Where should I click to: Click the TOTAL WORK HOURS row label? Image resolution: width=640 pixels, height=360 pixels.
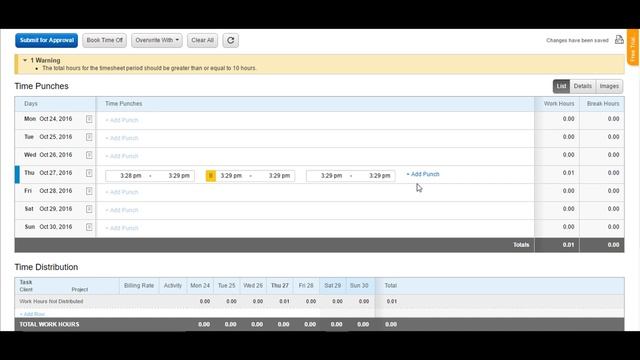click(49, 324)
